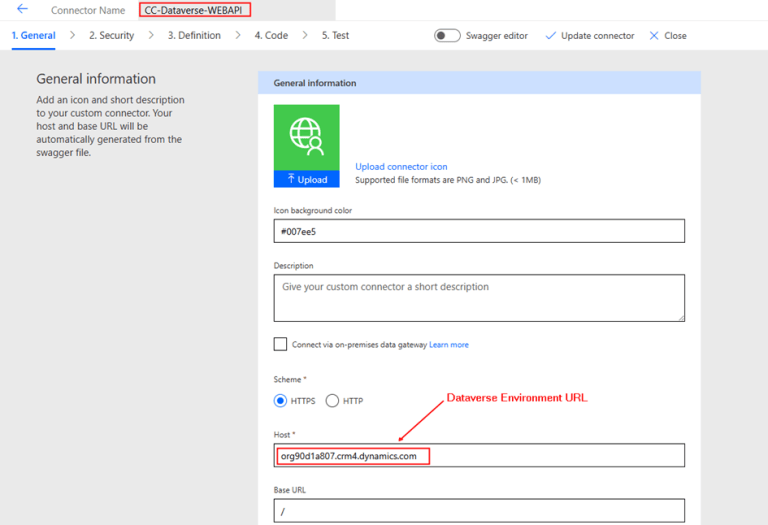Switch to the 2. Security tab
This screenshot has width=768, height=525.
[x=111, y=35]
